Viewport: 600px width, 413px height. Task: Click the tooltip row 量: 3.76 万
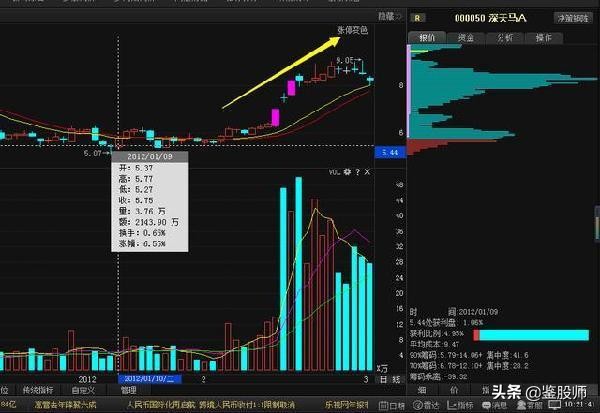[x=142, y=211]
